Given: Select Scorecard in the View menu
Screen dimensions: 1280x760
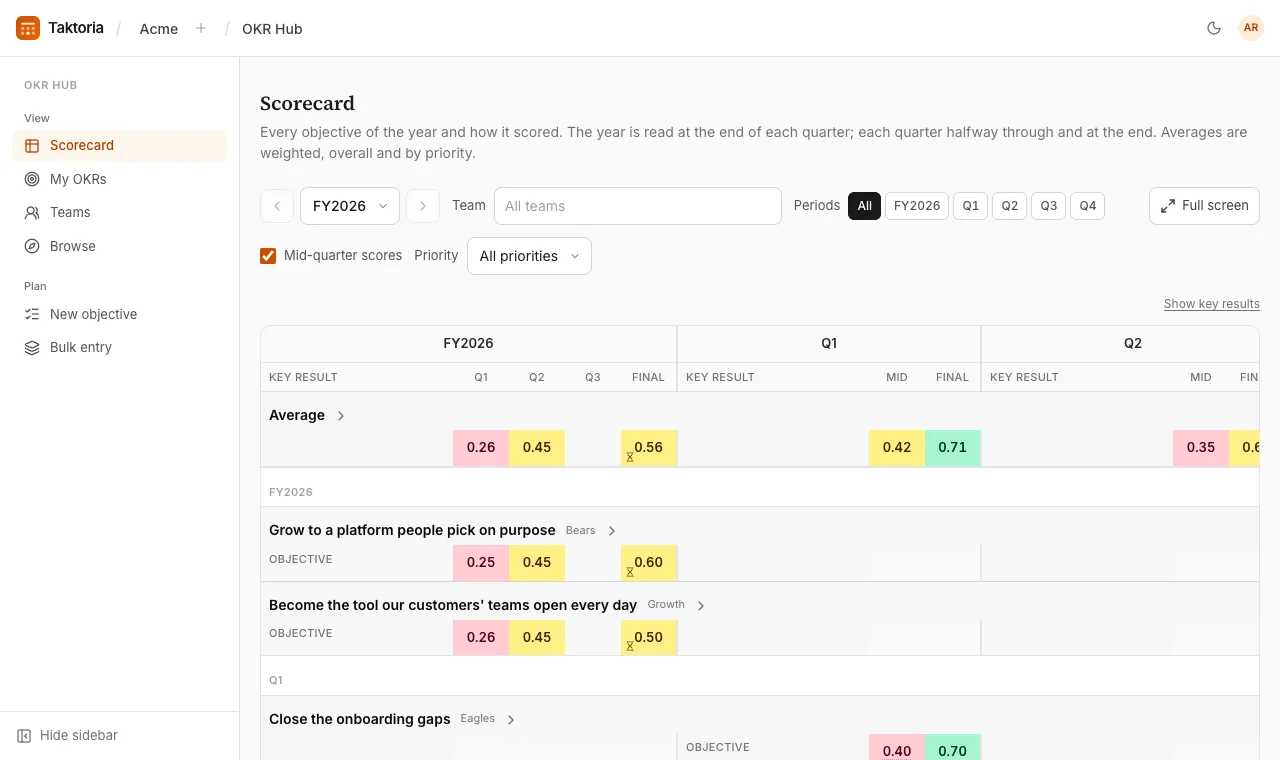Looking at the screenshot, I should pyautogui.click(x=120, y=145).
